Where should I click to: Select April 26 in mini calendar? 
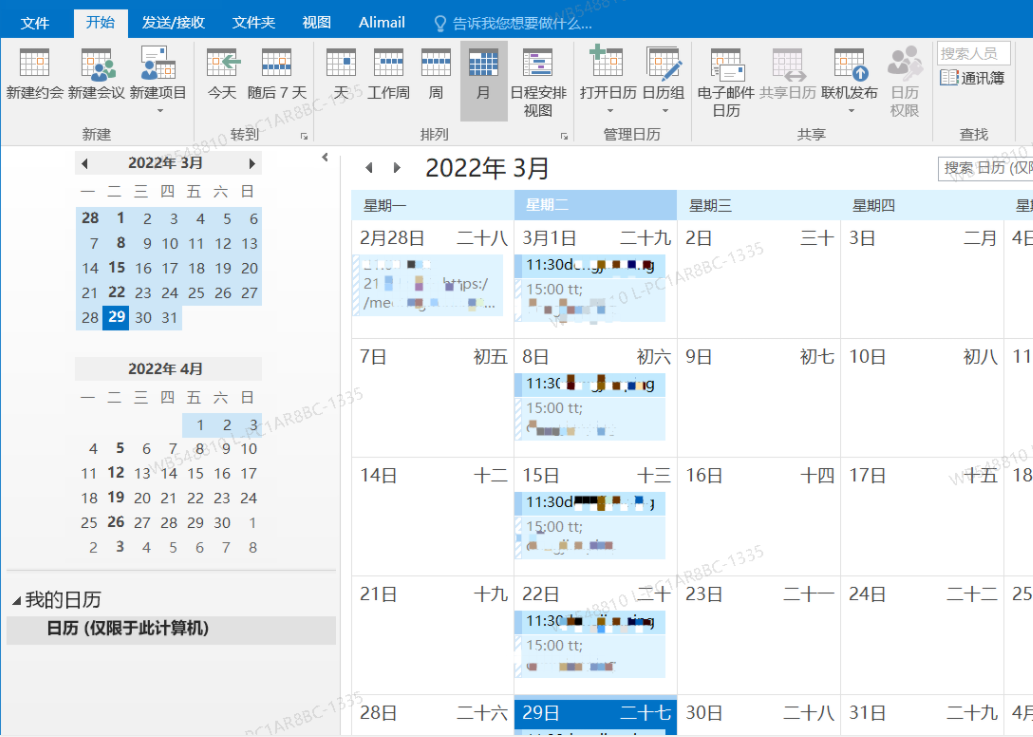pos(116,522)
